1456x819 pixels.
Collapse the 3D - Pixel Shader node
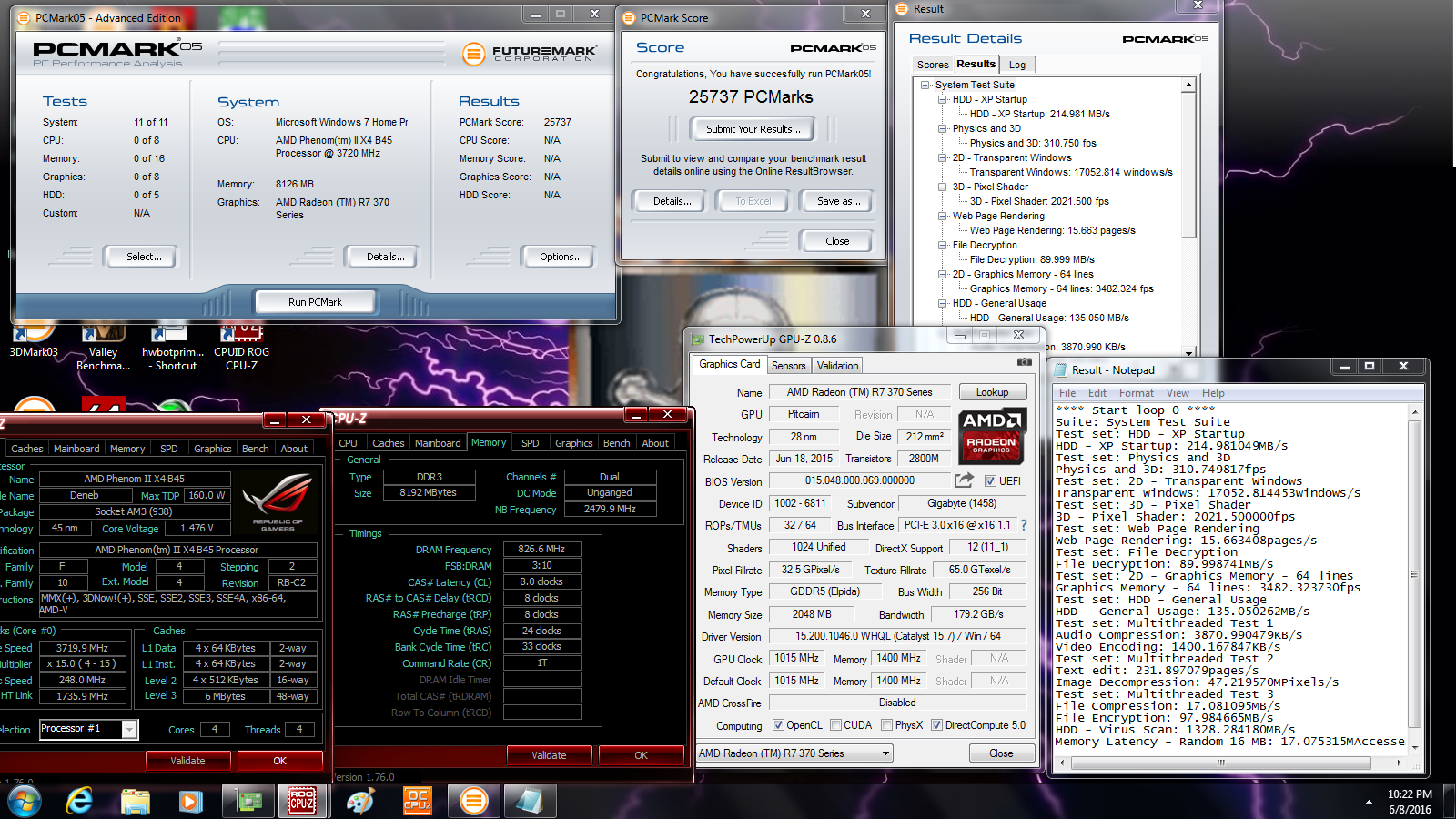pos(943,187)
